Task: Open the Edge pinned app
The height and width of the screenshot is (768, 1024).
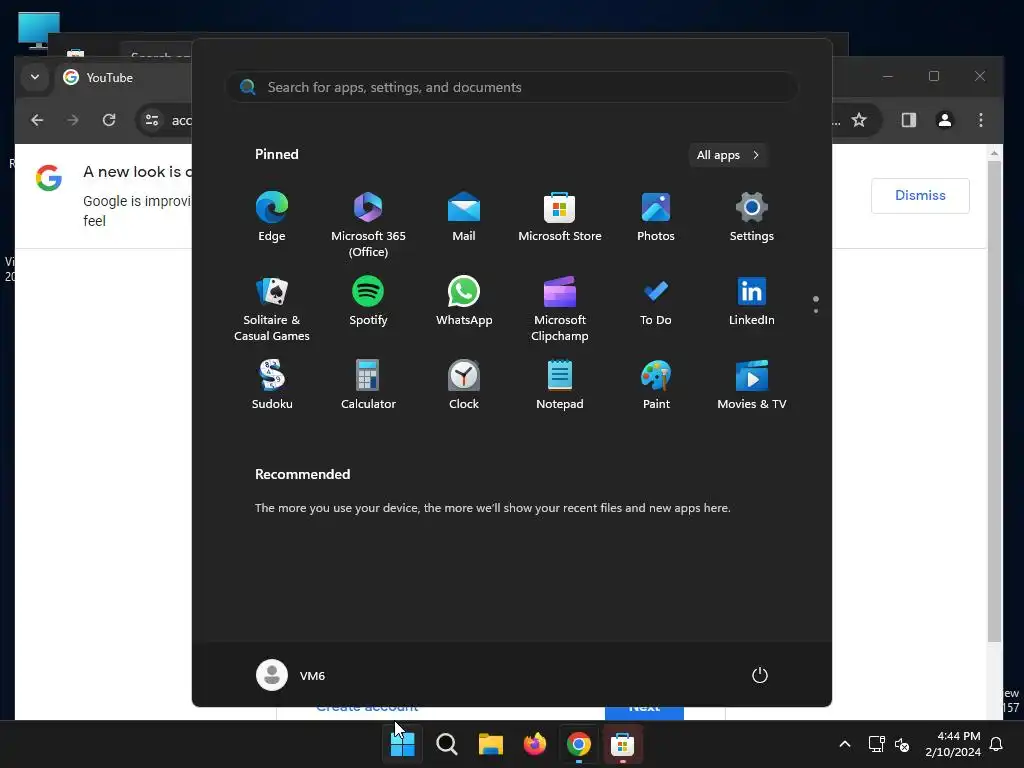Action: (x=272, y=217)
